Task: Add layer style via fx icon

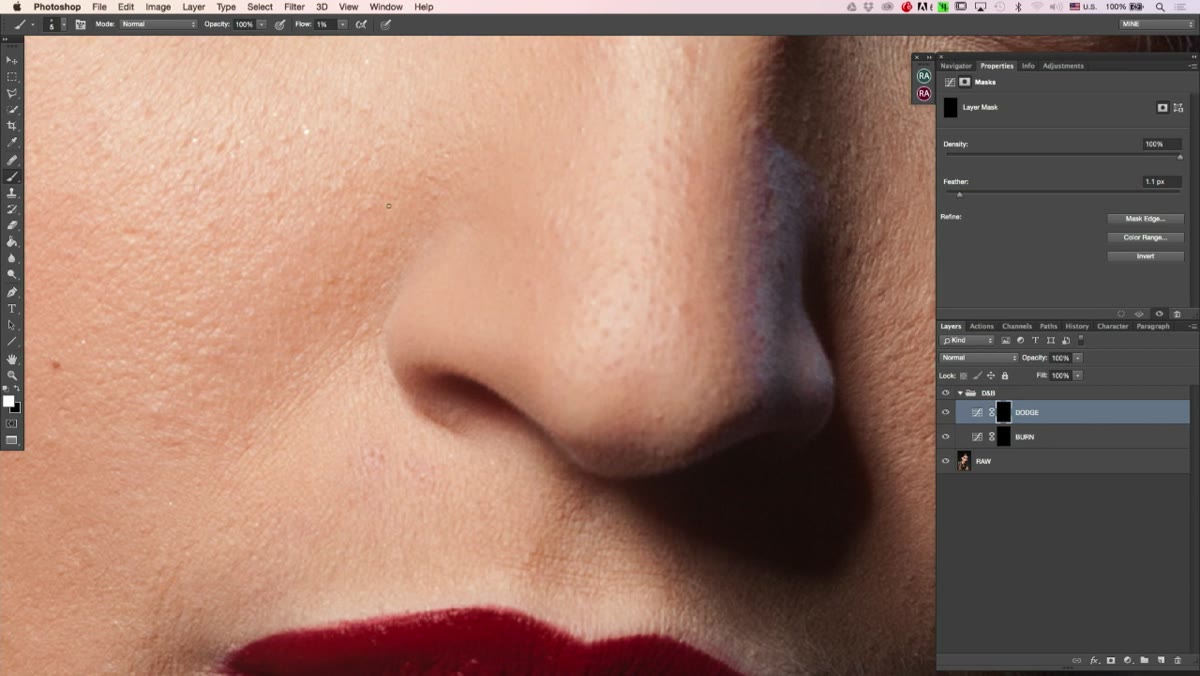Action: point(1094,661)
